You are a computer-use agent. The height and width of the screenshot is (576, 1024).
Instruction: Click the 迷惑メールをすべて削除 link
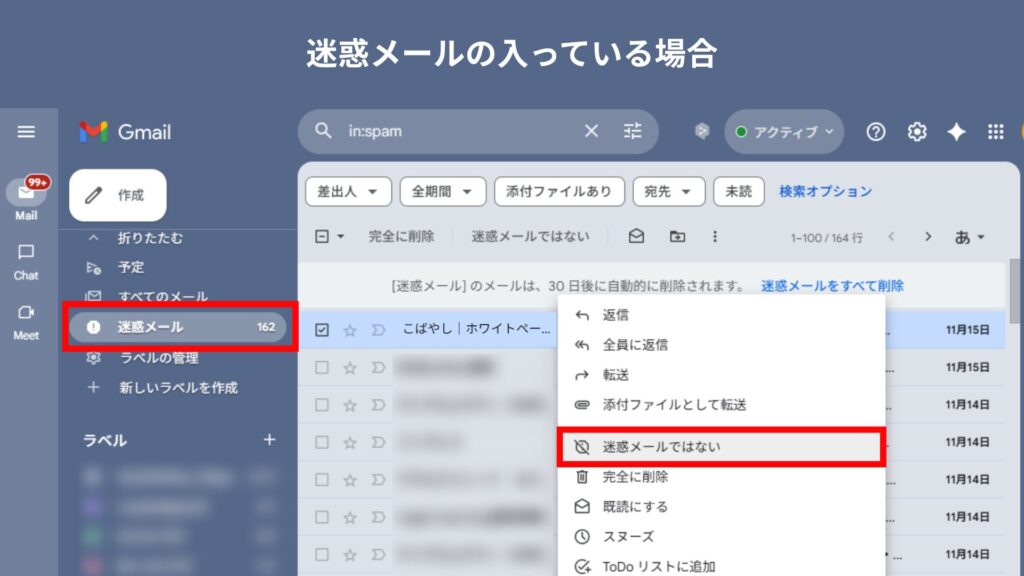coord(832,285)
